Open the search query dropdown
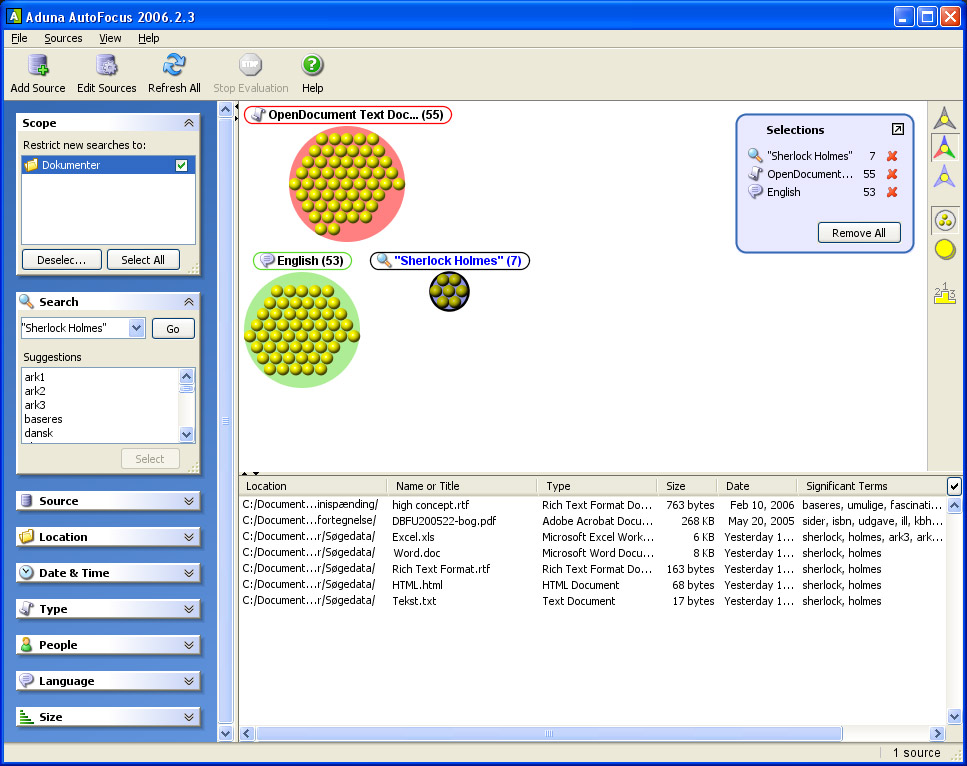967x766 pixels. pos(136,328)
